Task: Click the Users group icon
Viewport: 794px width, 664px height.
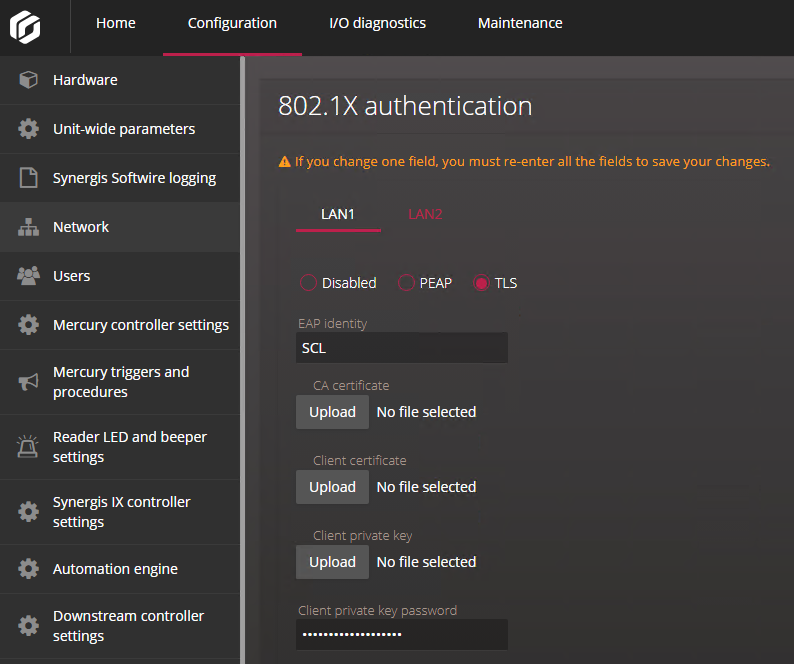Action: (28, 276)
